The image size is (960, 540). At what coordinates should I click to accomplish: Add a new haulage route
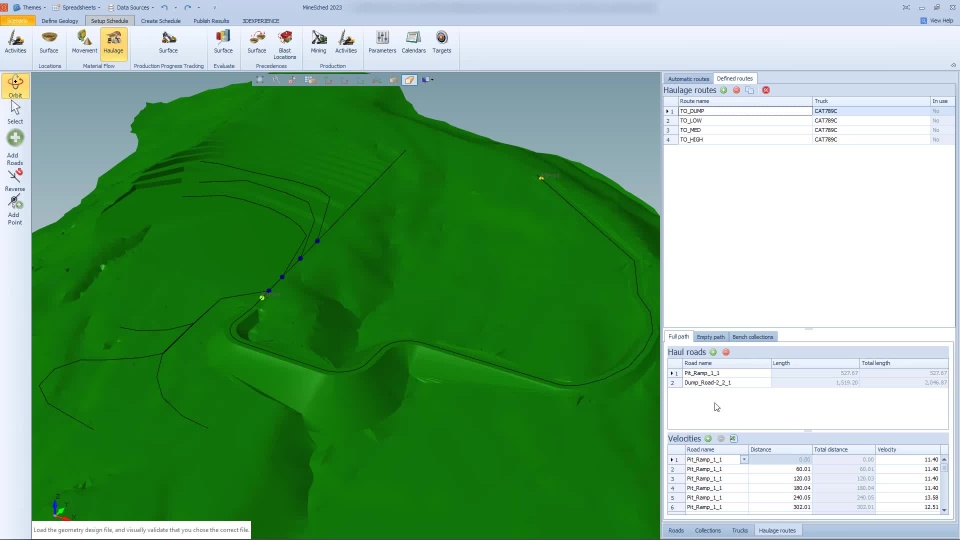point(724,90)
